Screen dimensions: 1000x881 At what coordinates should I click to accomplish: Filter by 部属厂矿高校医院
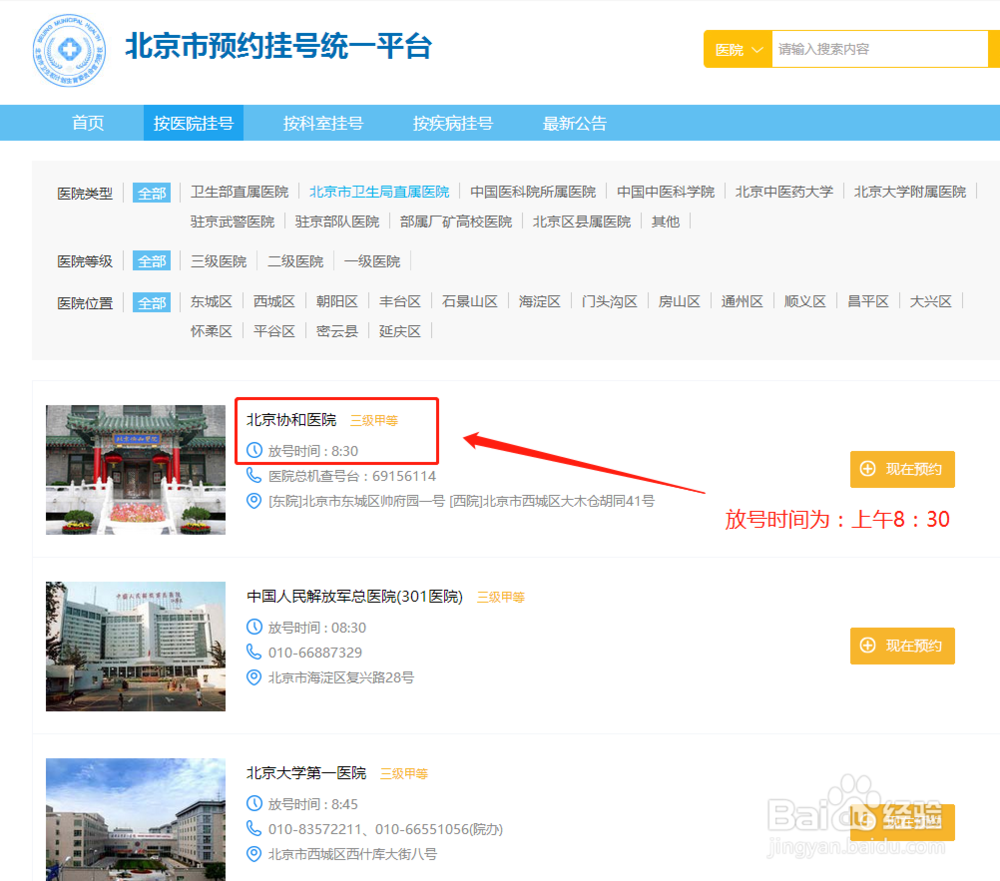pos(456,221)
